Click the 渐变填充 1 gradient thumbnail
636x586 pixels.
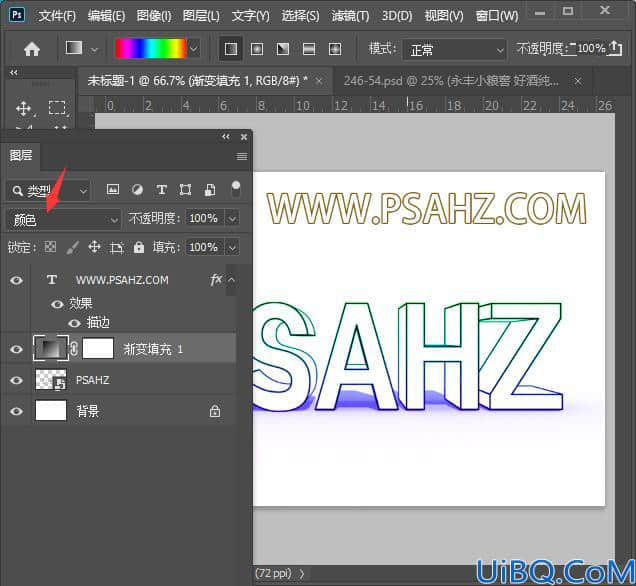pyautogui.click(x=51, y=348)
